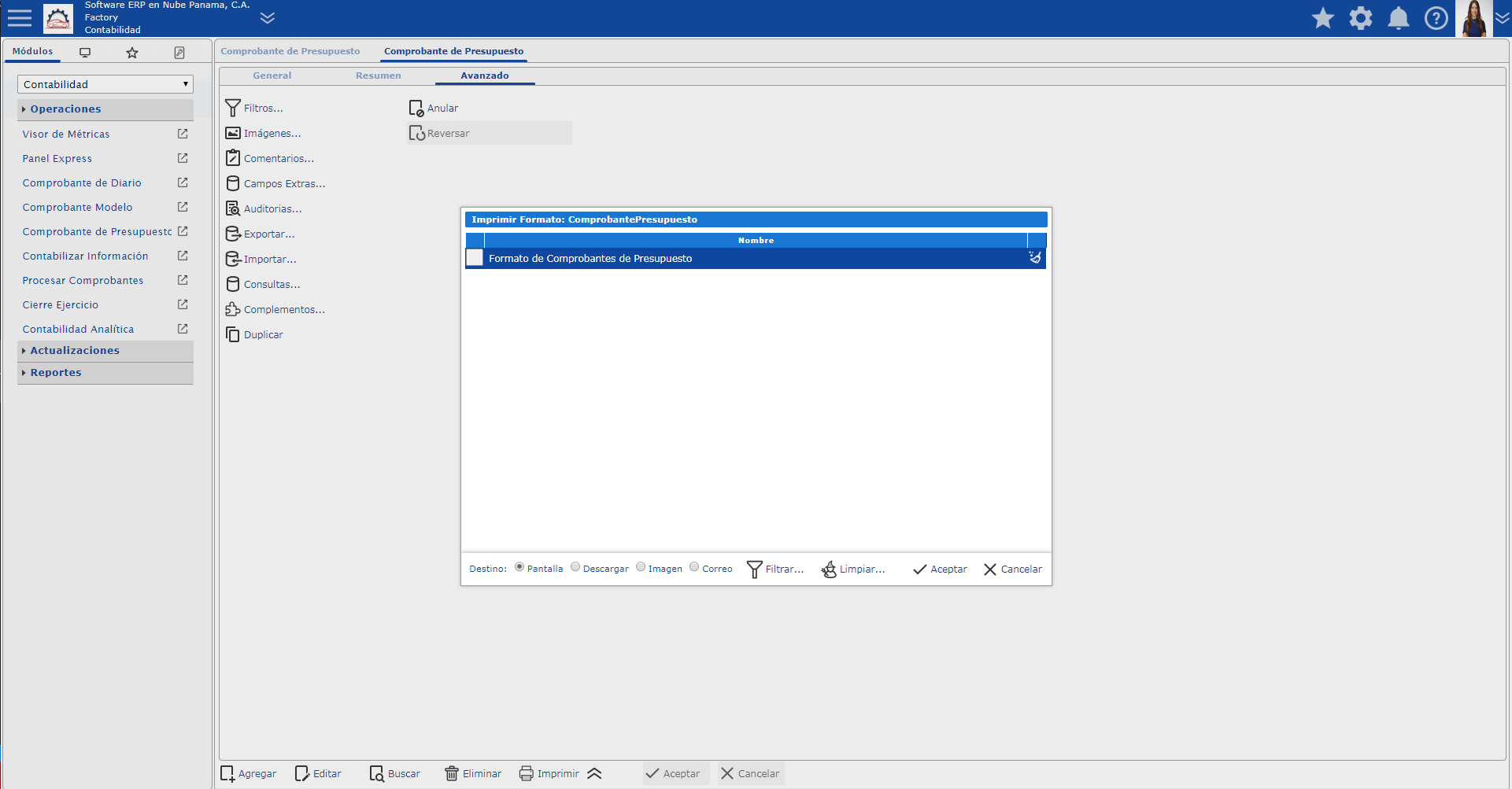Open Campos Extras option

point(275,184)
